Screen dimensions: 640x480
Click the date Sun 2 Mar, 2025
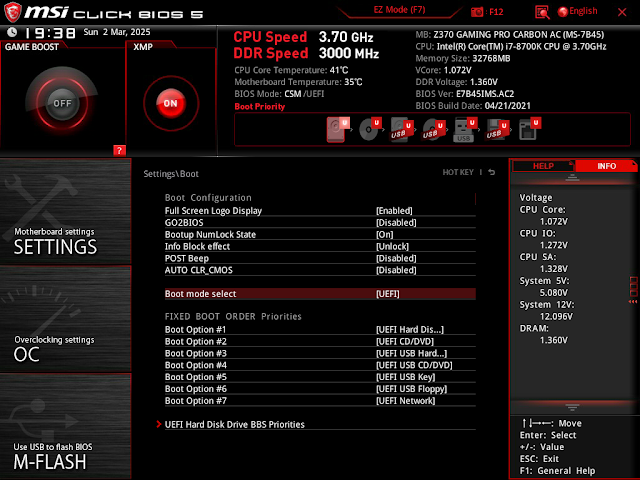(x=117, y=32)
